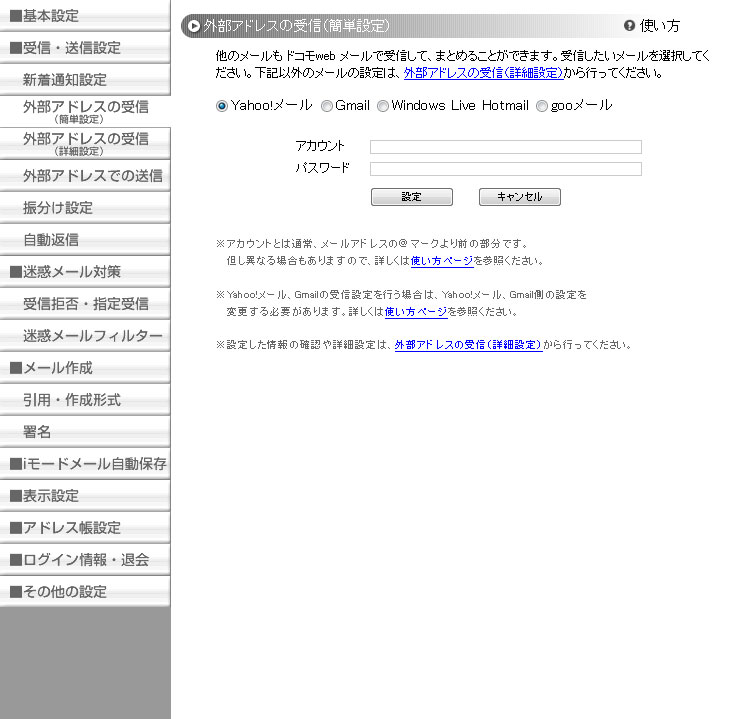Open 受信・送信設定 sidebar section

click(x=85, y=48)
